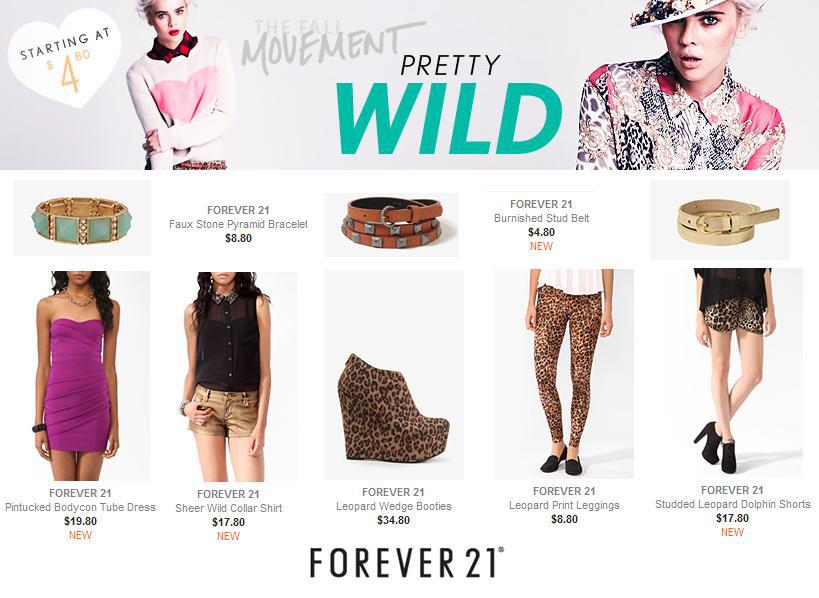Screen dimensions: 819x598
Task: Follow the Sheer Wild Collar Shirt link
Action: click(228, 508)
